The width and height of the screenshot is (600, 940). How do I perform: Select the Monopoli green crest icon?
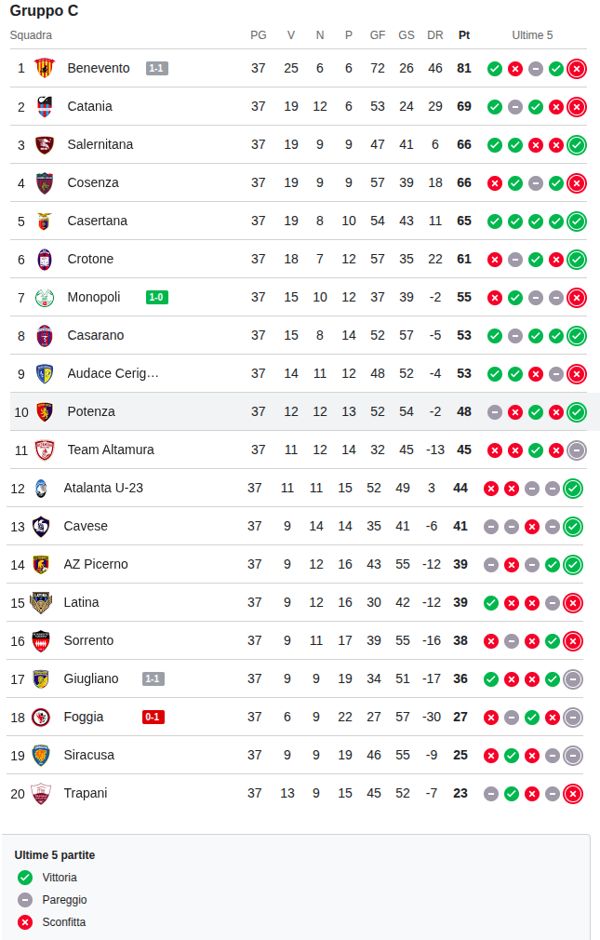click(44, 297)
